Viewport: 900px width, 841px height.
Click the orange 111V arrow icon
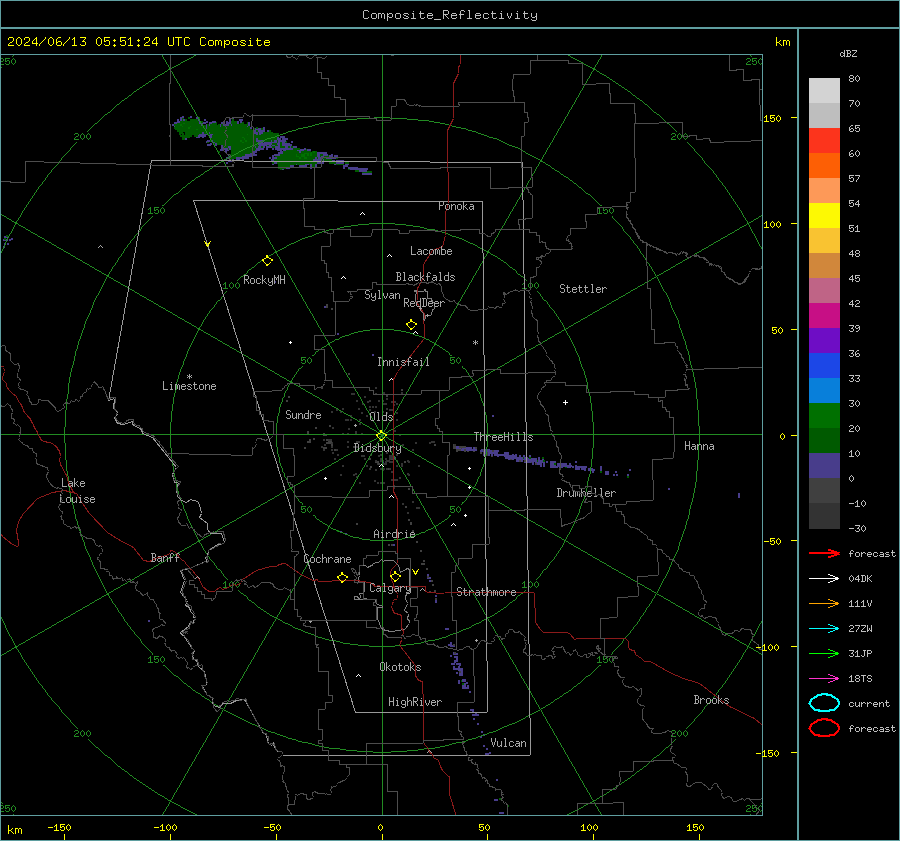824,603
